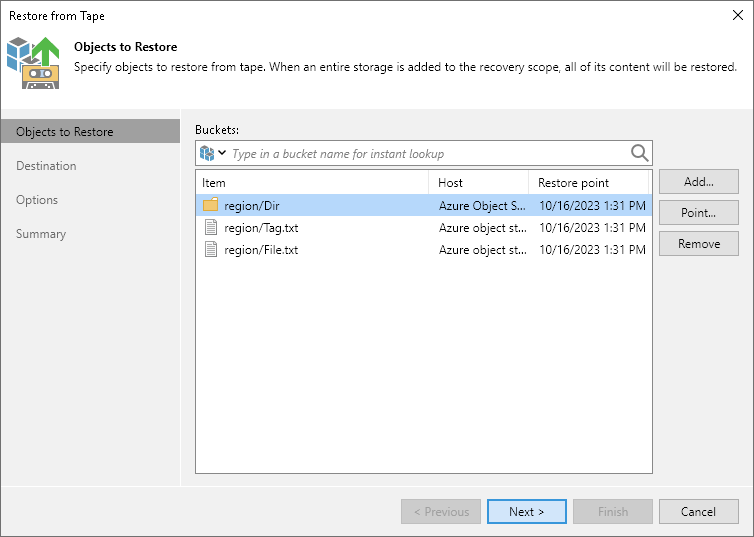Go to the Destination step
Viewport: 754px width, 537px height.
pos(46,166)
